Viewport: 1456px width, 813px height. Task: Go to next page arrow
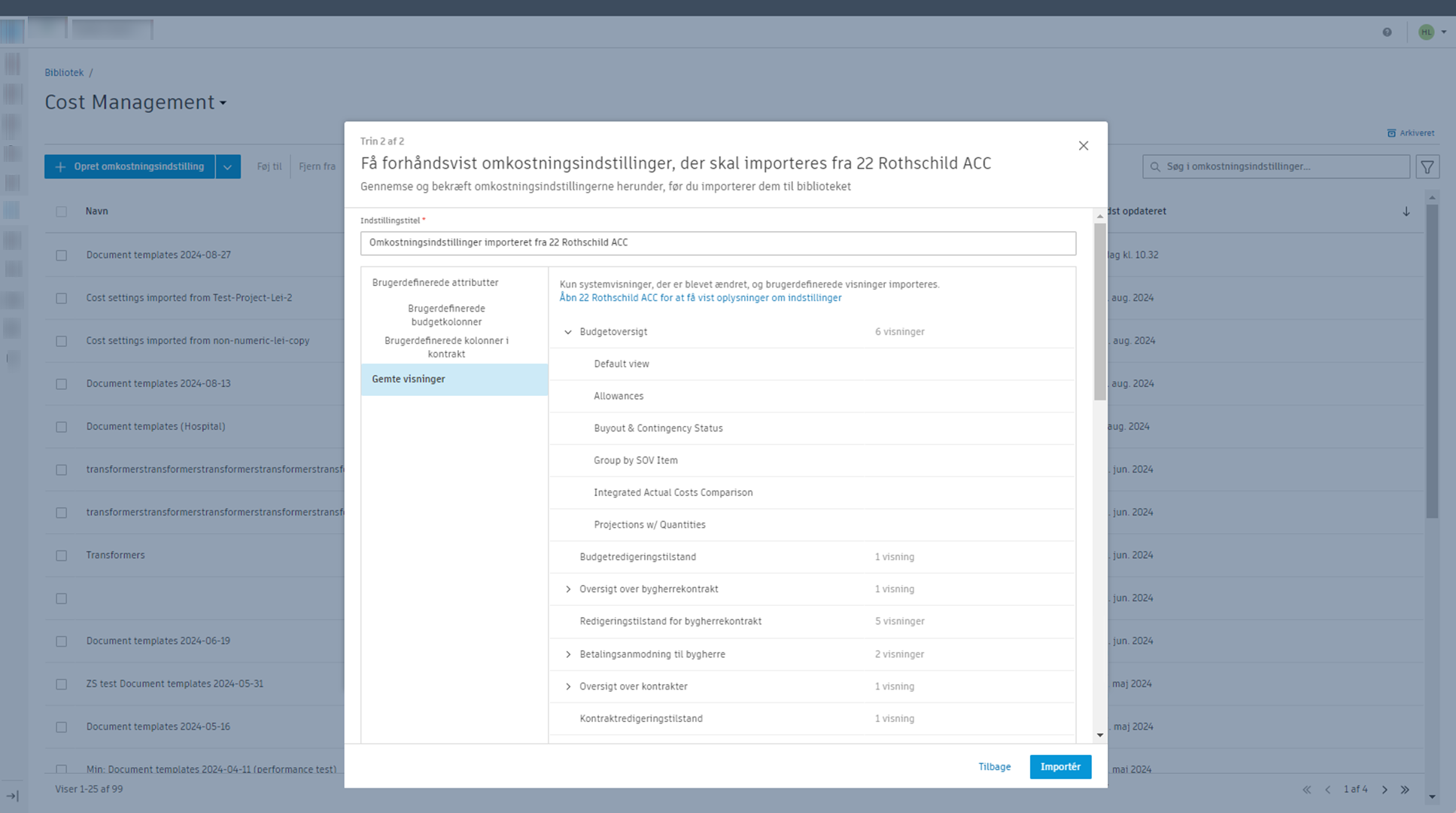pyautogui.click(x=1385, y=790)
